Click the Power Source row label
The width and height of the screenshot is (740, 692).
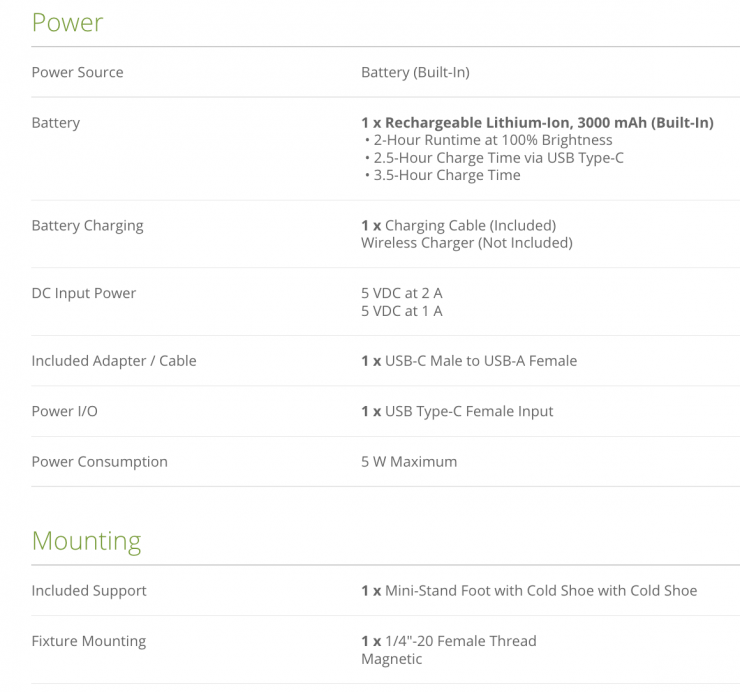(x=77, y=72)
